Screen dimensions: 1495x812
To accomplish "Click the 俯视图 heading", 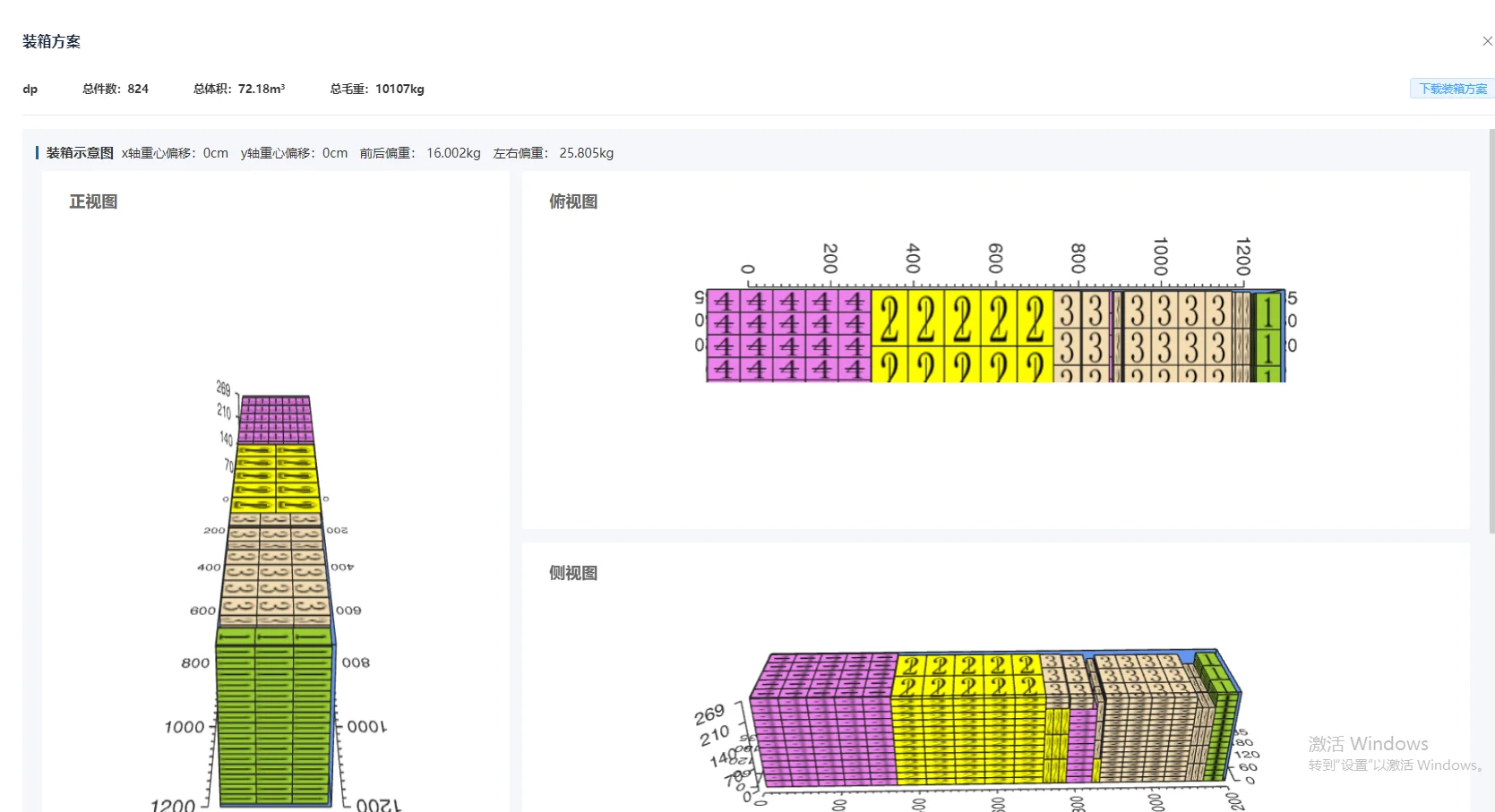I will pos(573,201).
